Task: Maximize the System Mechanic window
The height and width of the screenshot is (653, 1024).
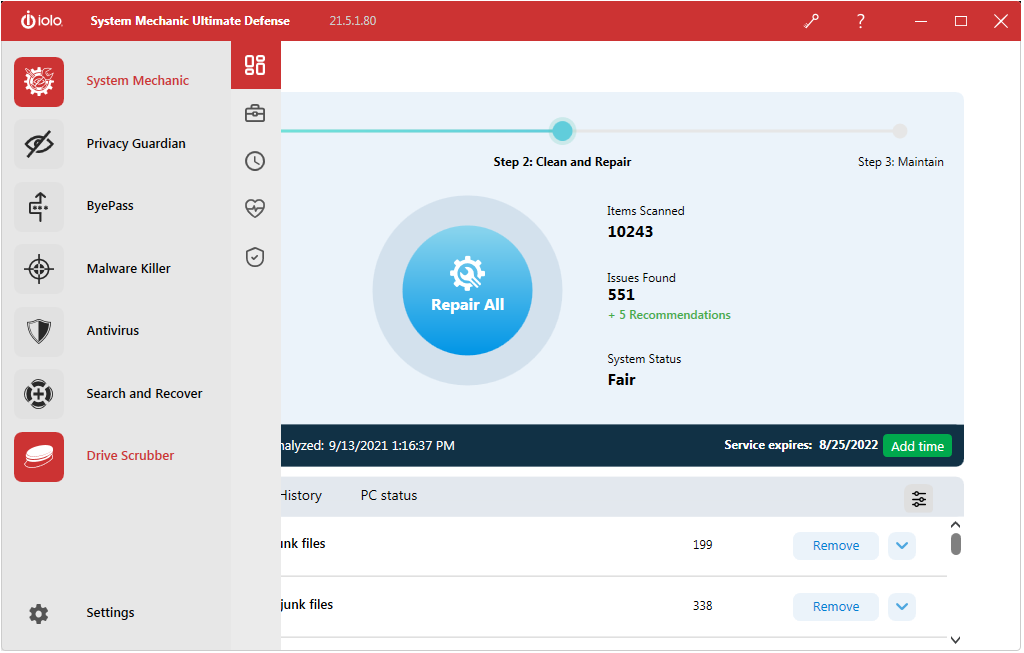Action: pyautogui.click(x=960, y=21)
